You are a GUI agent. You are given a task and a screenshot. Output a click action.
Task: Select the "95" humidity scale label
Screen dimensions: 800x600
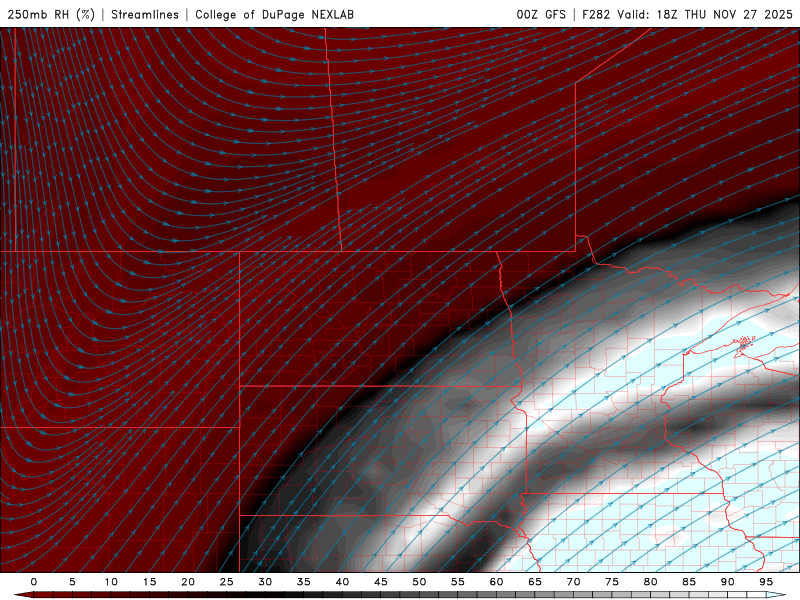click(x=766, y=582)
